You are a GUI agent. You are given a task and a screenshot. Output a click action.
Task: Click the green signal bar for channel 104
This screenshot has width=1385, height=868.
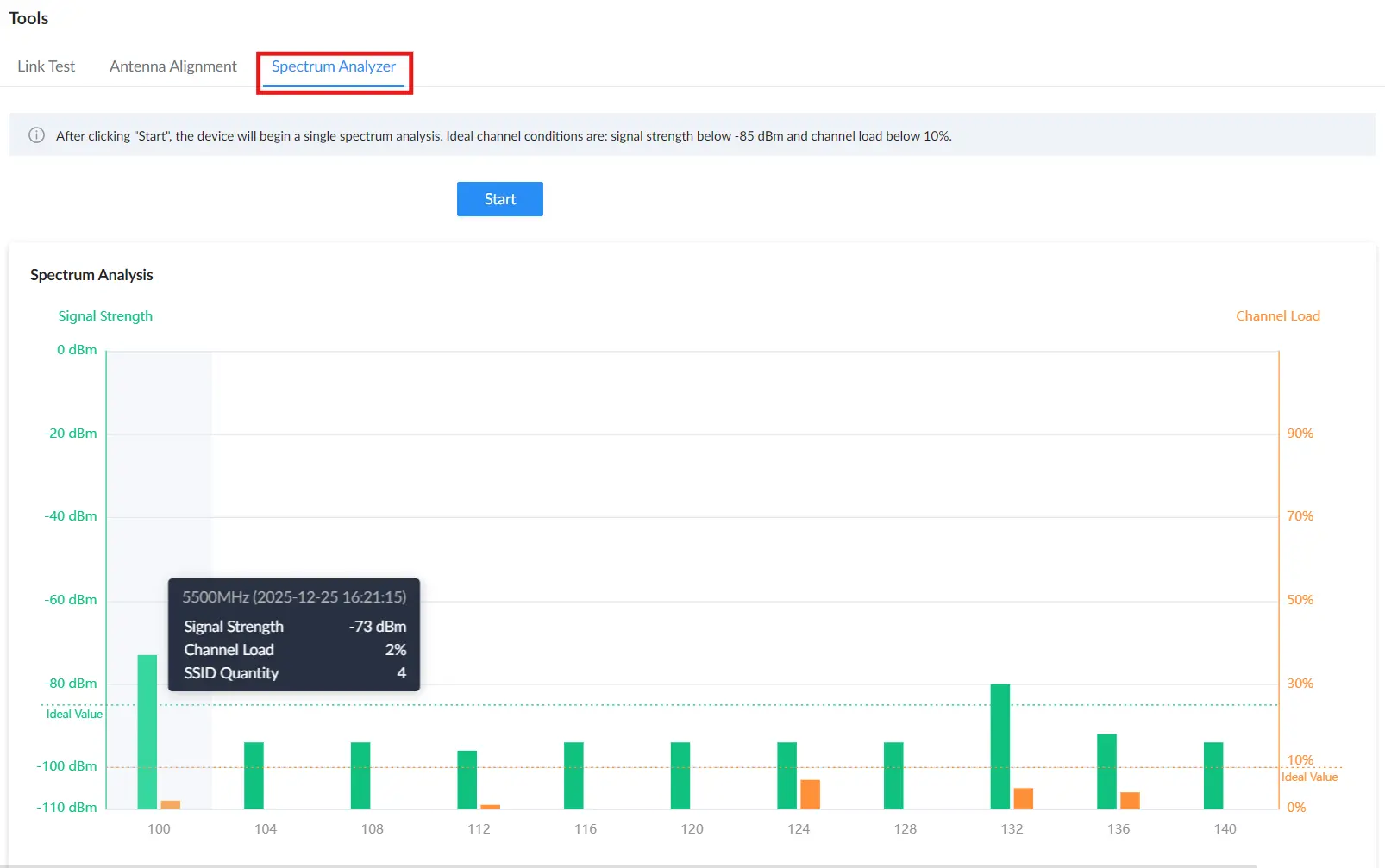[254, 776]
